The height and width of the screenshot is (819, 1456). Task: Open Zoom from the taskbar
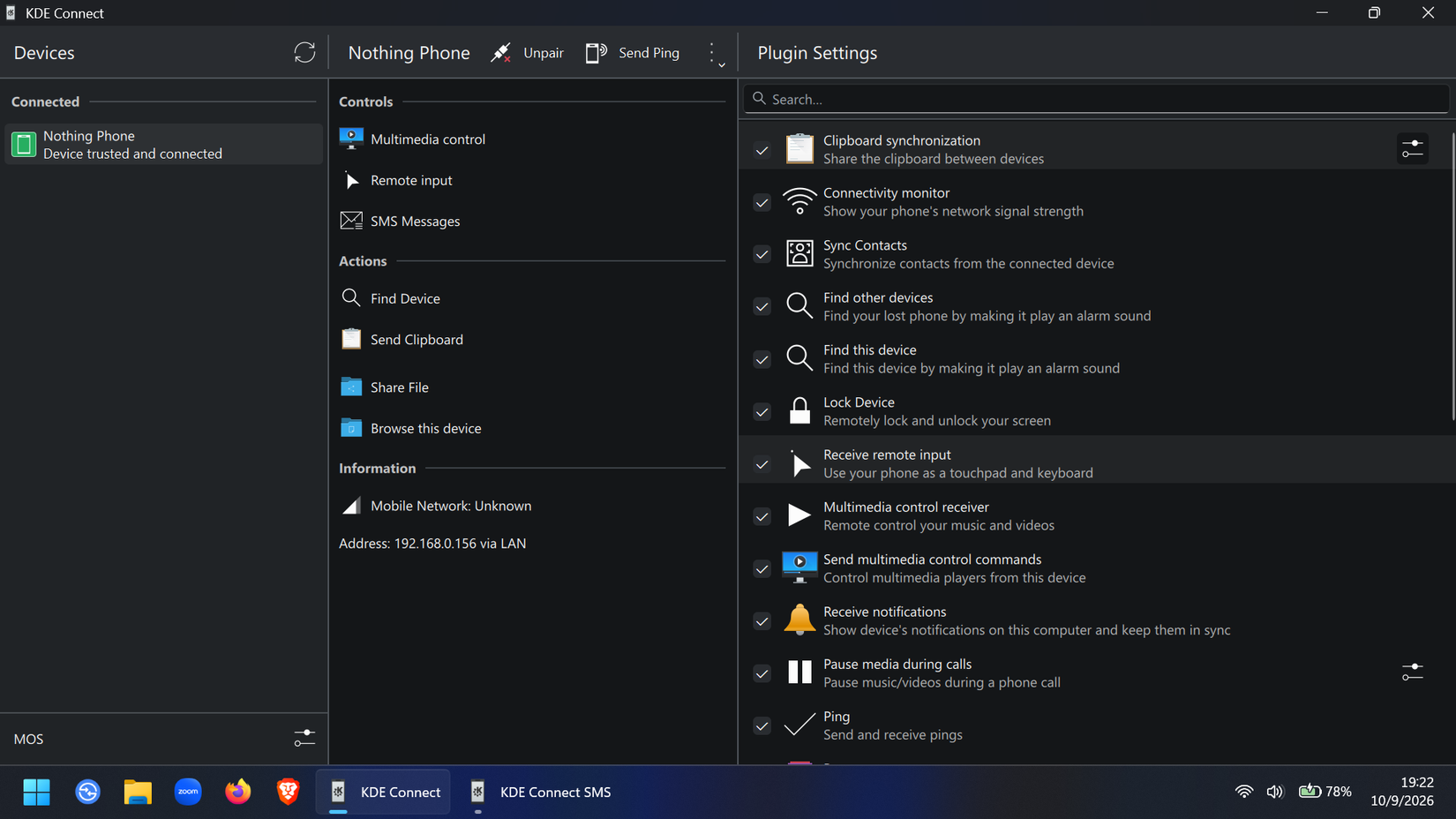(x=188, y=792)
